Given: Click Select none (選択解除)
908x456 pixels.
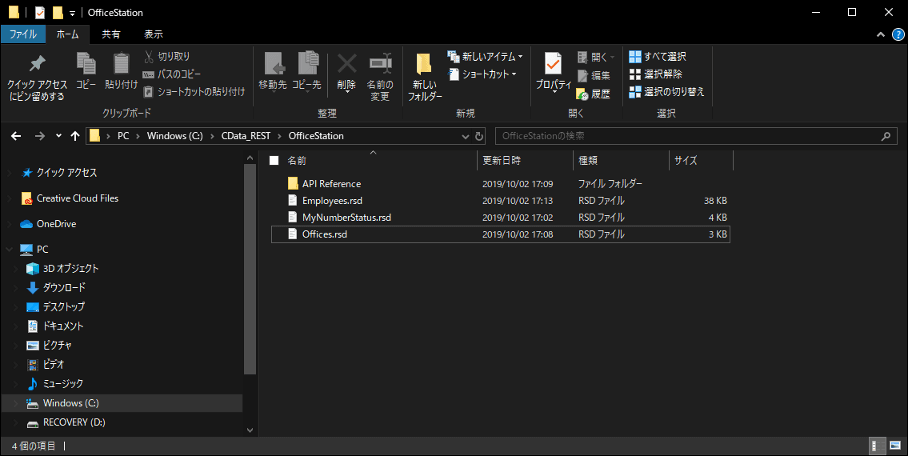Looking at the screenshot, I should [656, 74].
